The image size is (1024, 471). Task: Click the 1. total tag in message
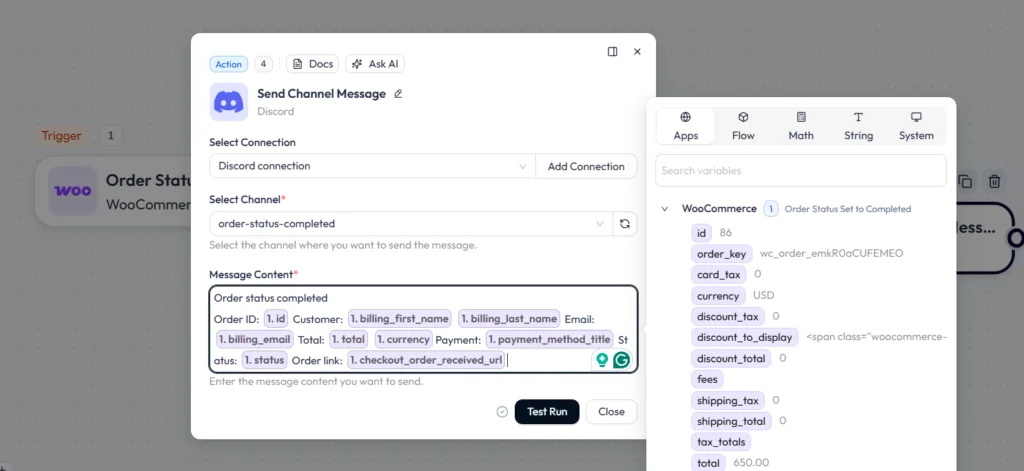tap(349, 340)
